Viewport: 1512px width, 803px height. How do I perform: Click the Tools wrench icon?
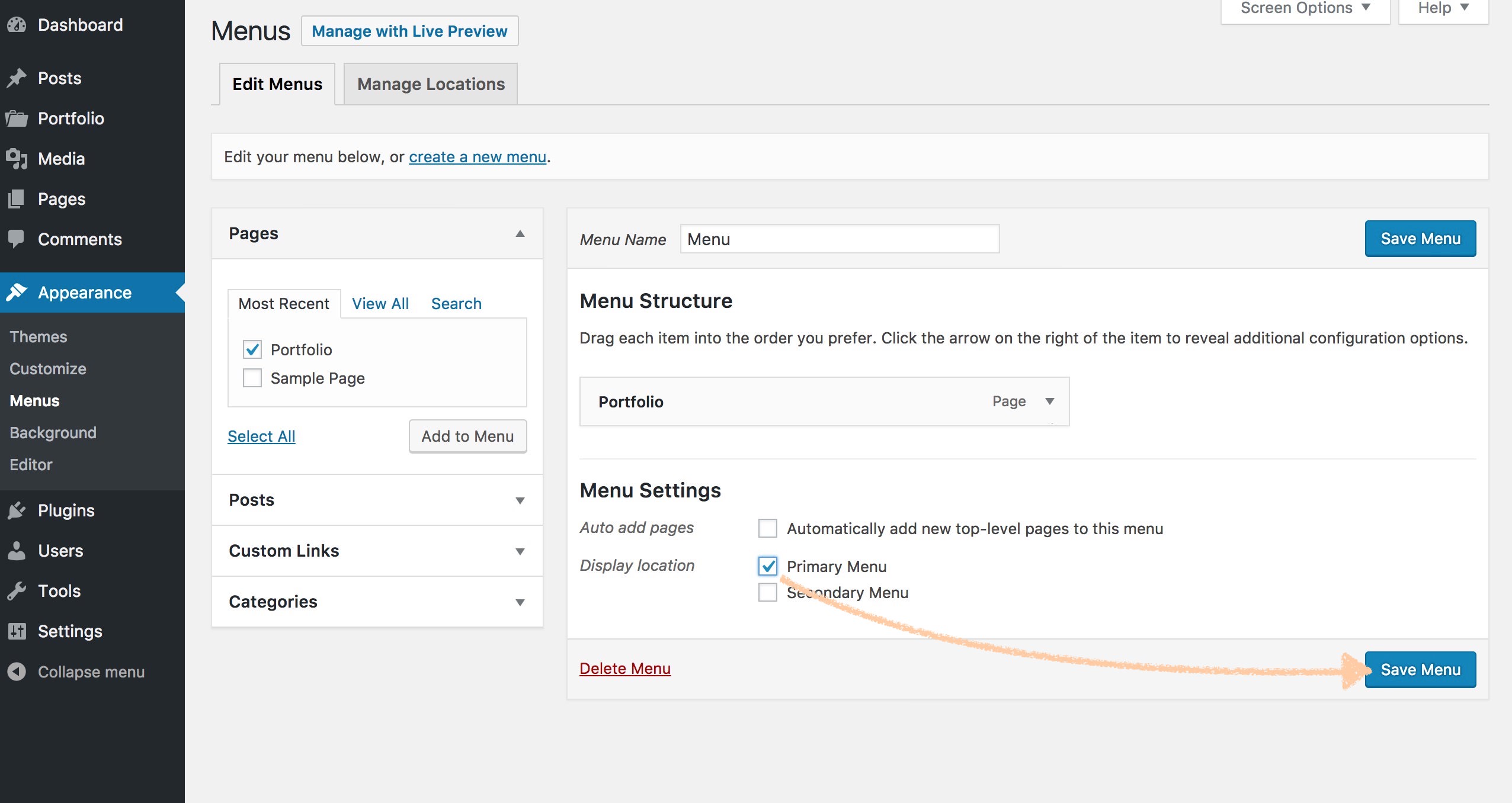pyautogui.click(x=17, y=591)
